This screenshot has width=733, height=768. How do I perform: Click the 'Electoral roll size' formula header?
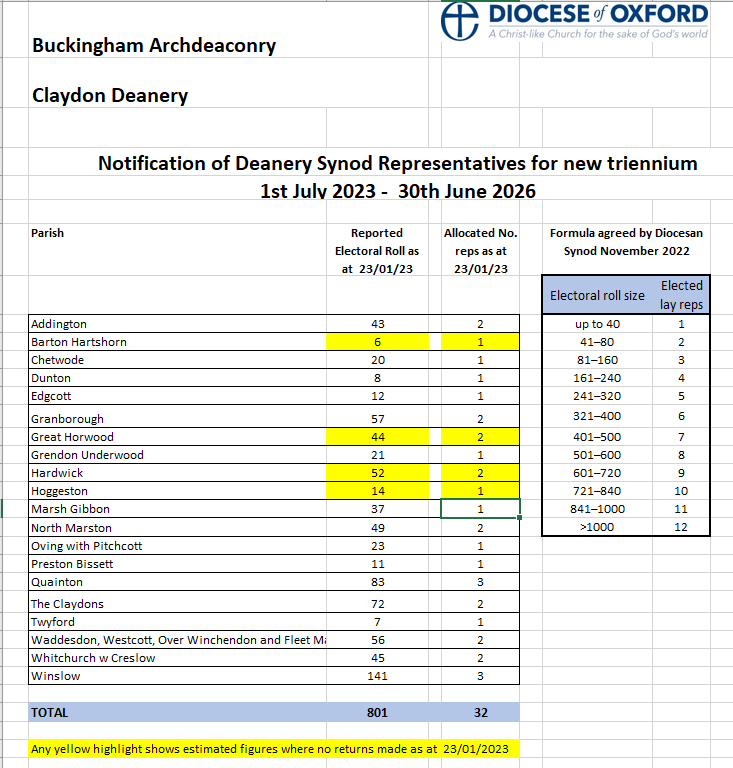[x=598, y=296]
